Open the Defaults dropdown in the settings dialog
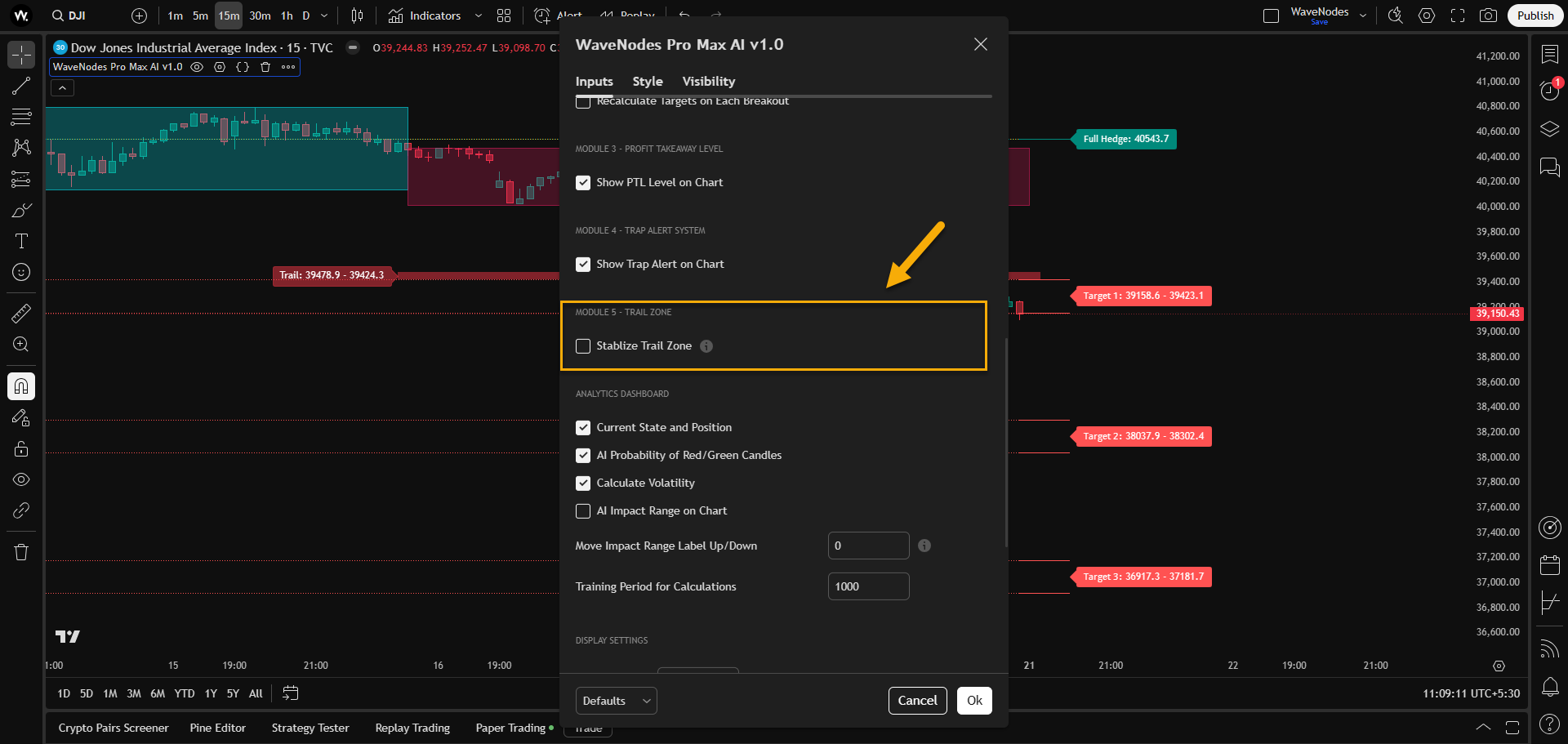Viewport: 1568px width, 744px height. click(616, 700)
